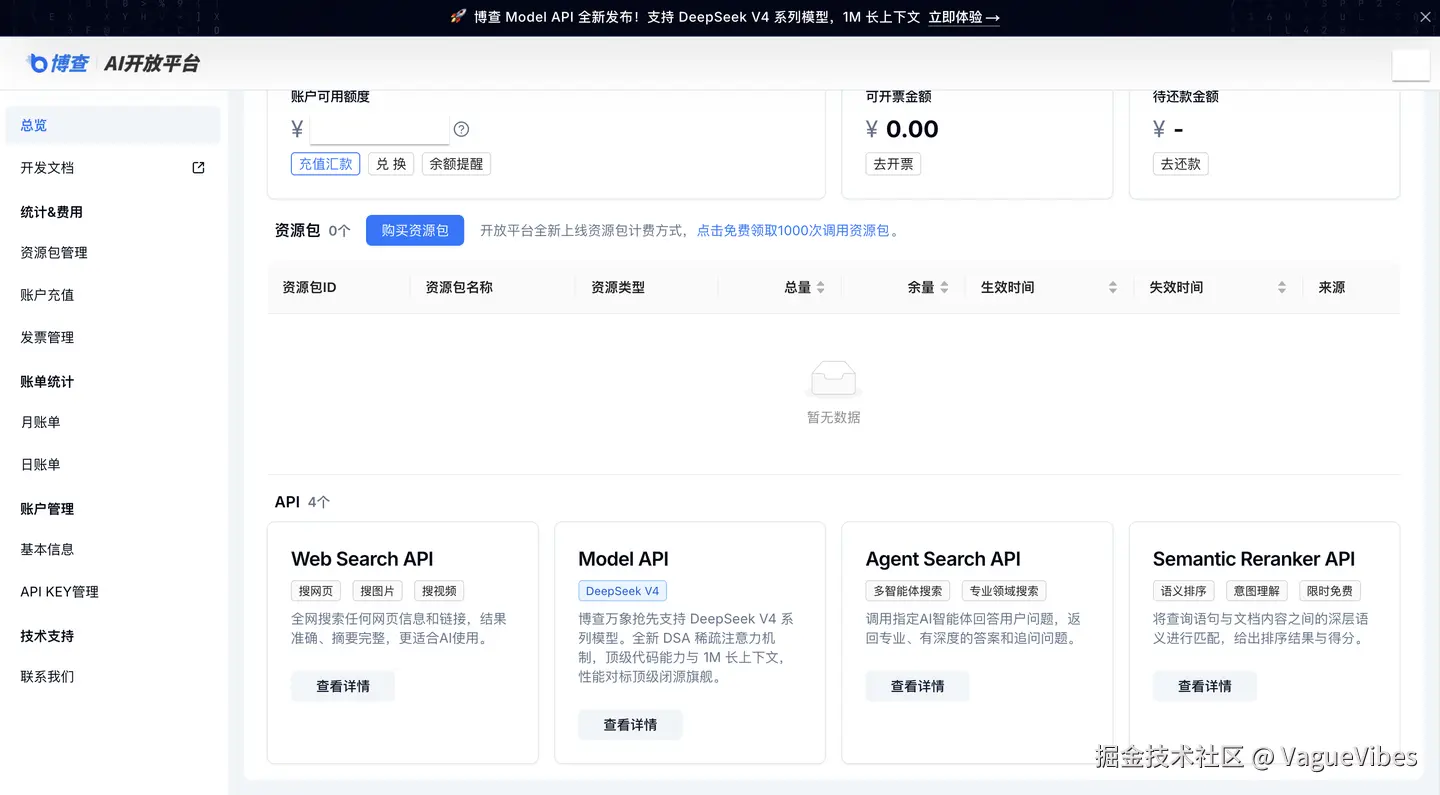The height and width of the screenshot is (795, 1440).
Task: Sort the table by 余量 column
Action: pyautogui.click(x=944, y=288)
